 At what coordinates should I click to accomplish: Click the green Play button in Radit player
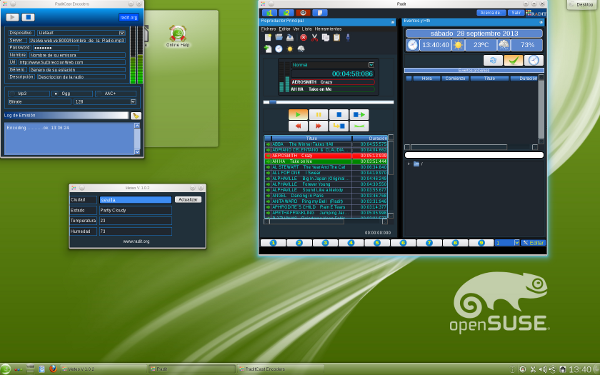point(298,114)
